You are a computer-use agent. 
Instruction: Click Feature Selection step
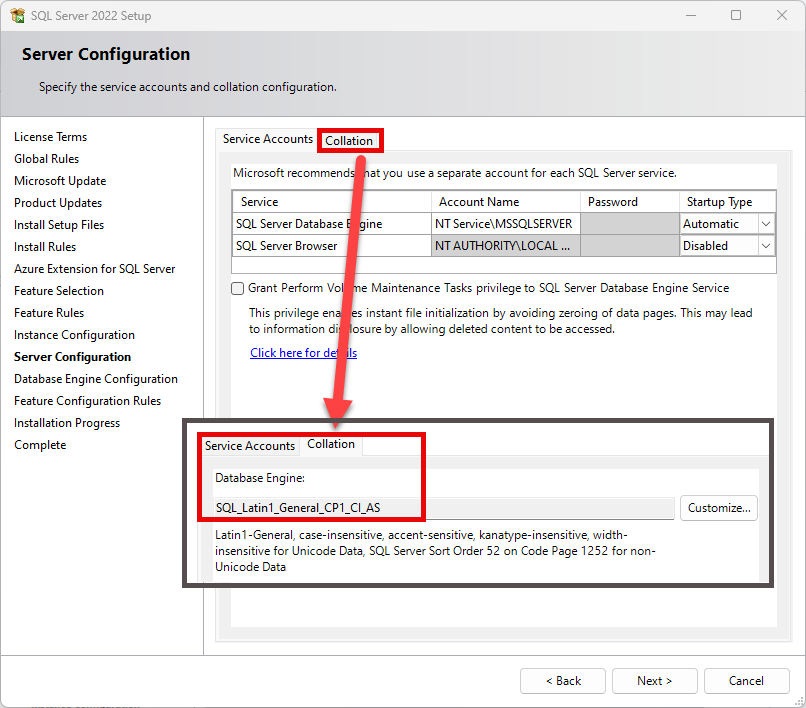pyautogui.click(x=59, y=291)
